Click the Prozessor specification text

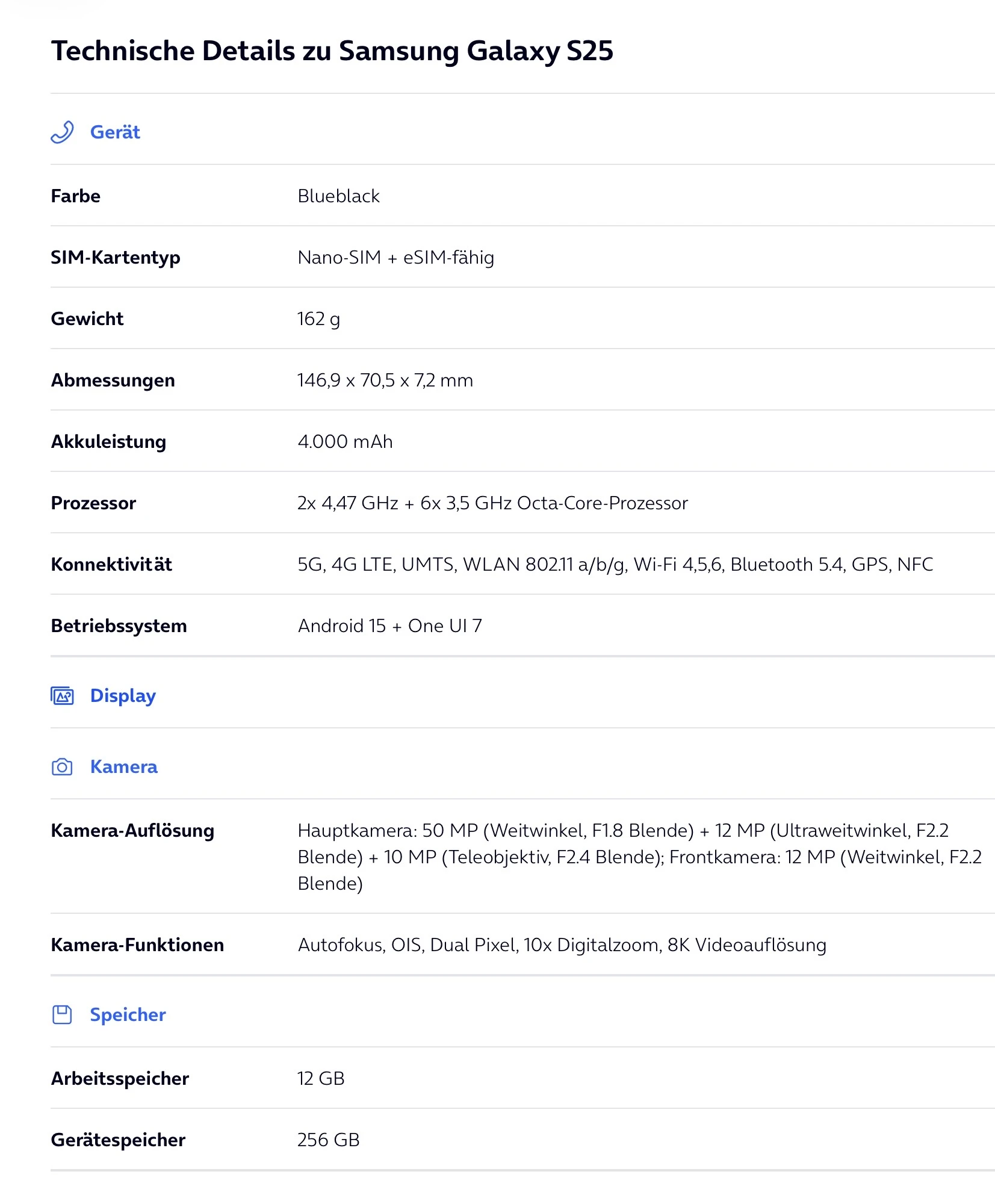(x=493, y=503)
